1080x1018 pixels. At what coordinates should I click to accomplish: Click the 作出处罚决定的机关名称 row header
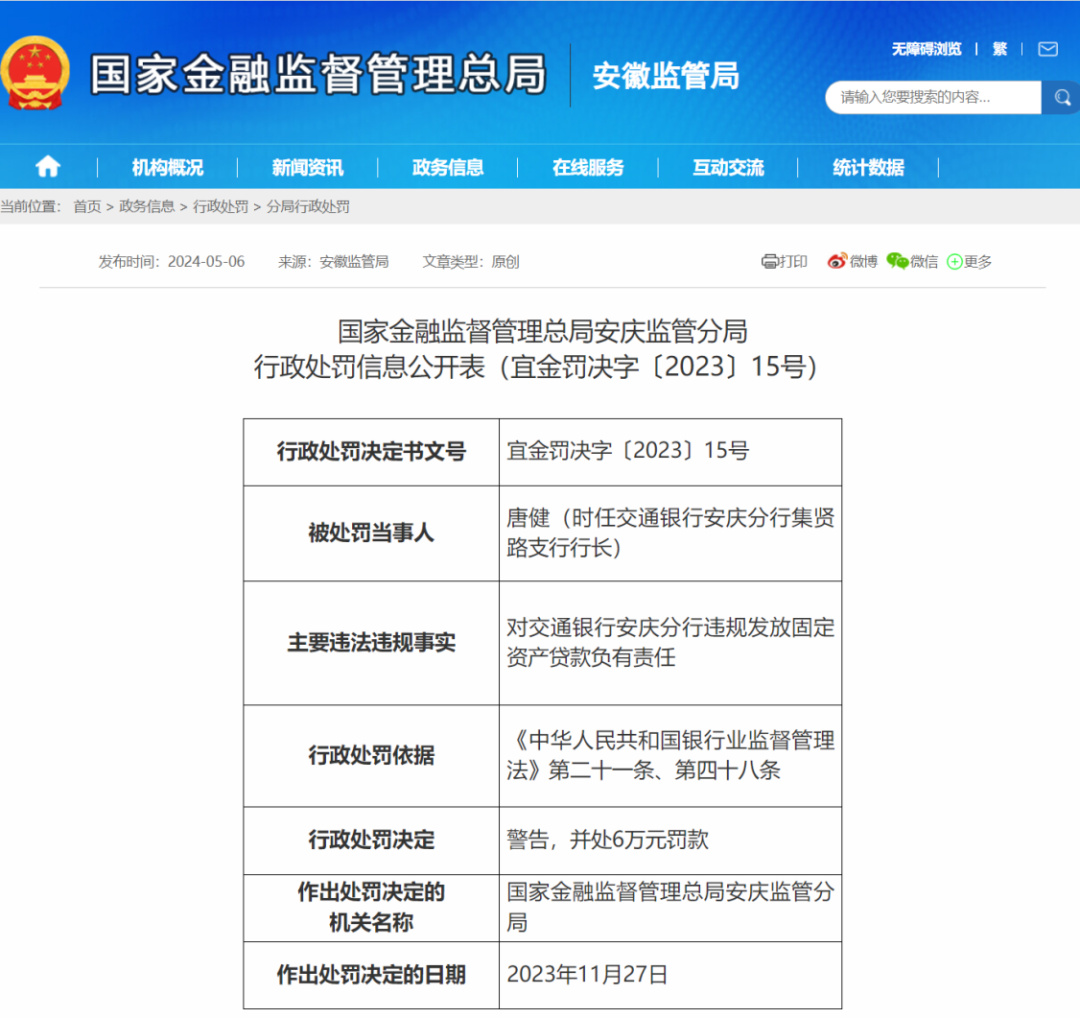pyautogui.click(x=371, y=908)
